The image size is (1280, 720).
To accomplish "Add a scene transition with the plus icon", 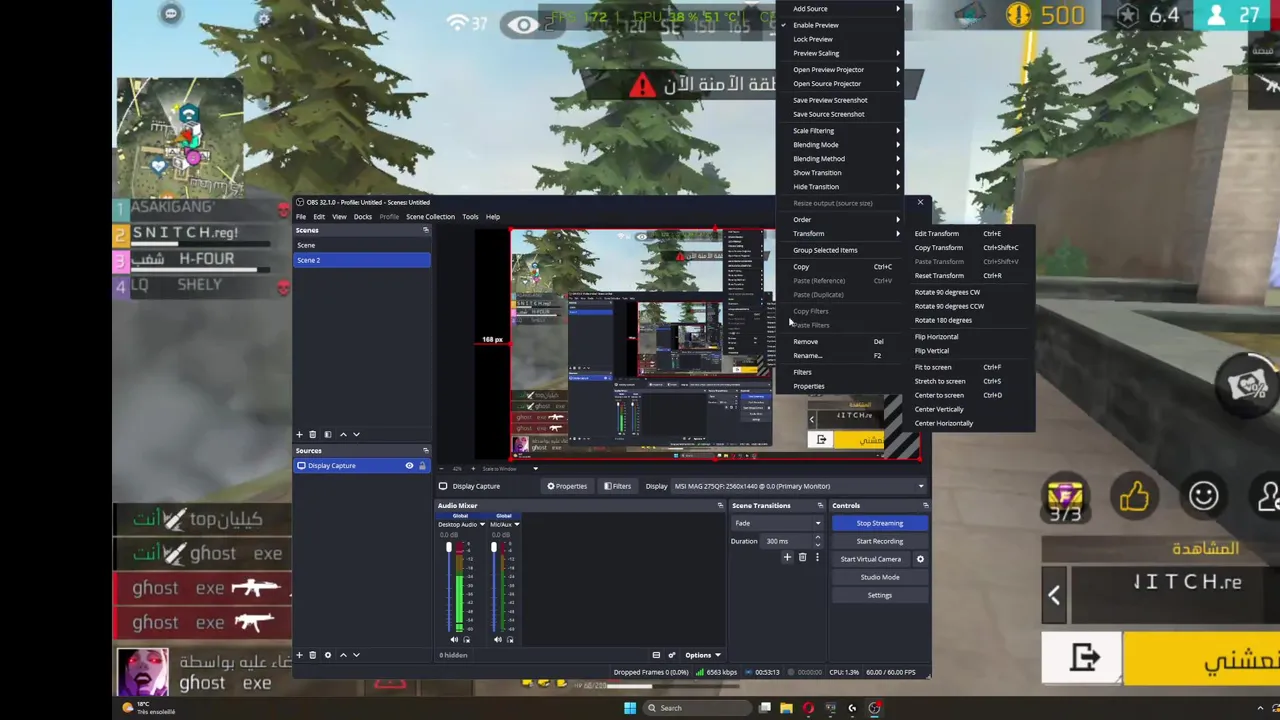I will (x=787, y=557).
